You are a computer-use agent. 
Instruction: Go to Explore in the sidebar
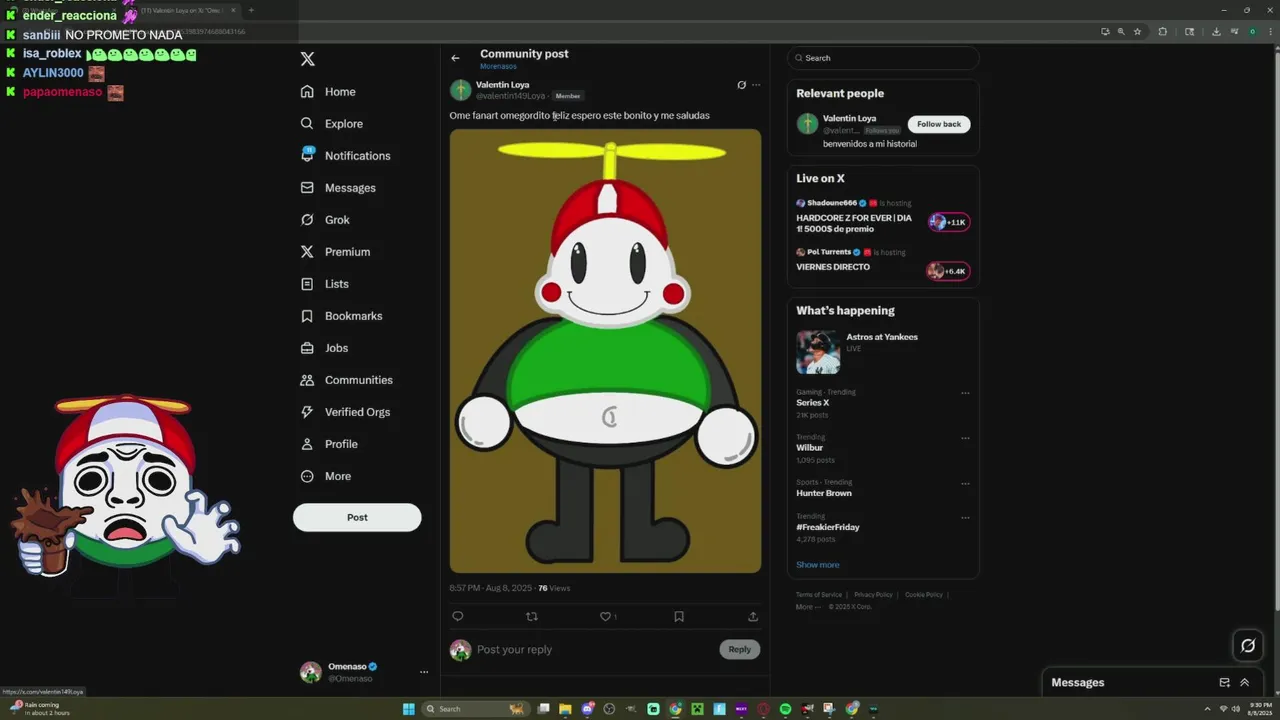pos(331,124)
